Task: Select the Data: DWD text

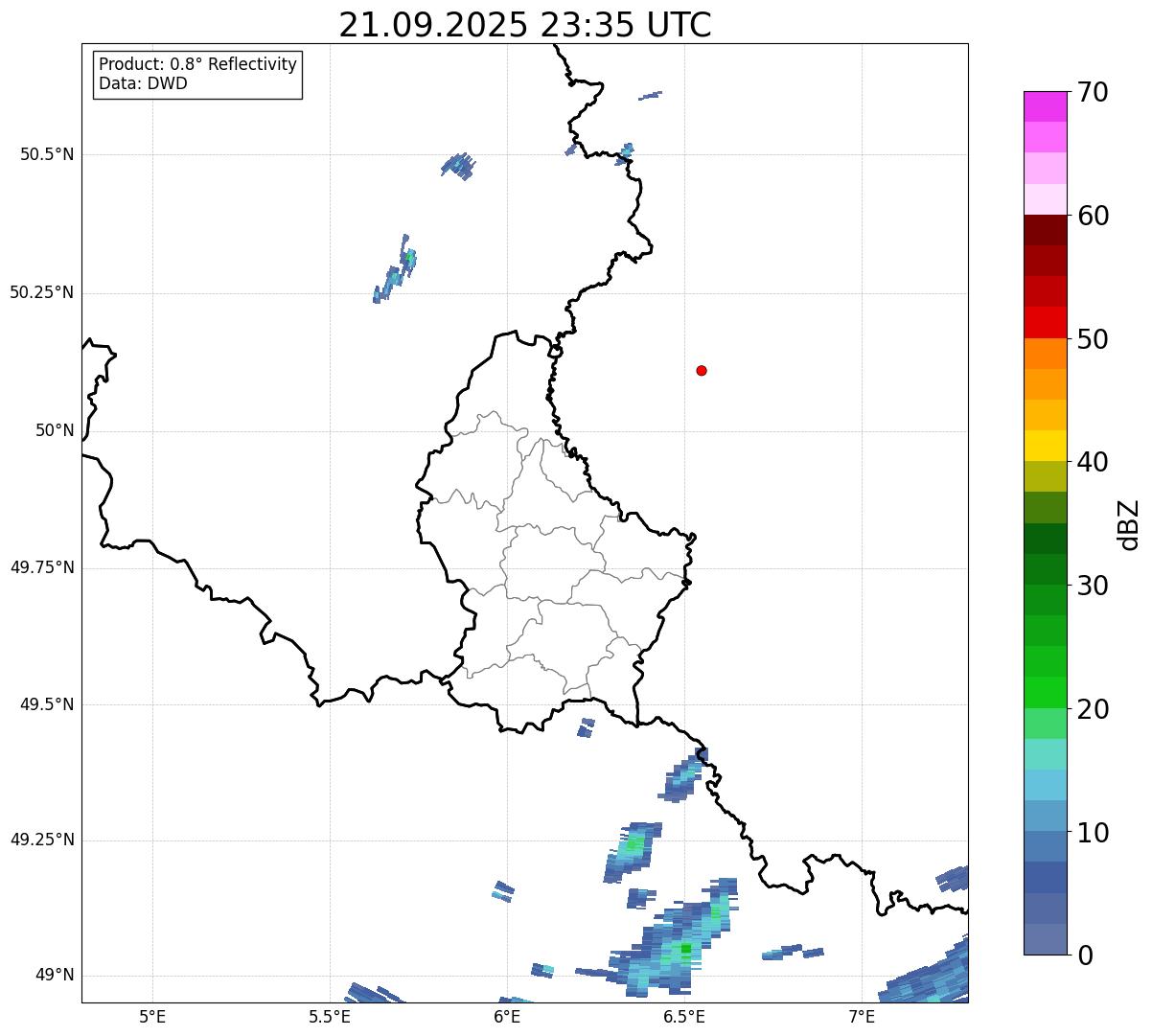Action: pos(143,83)
